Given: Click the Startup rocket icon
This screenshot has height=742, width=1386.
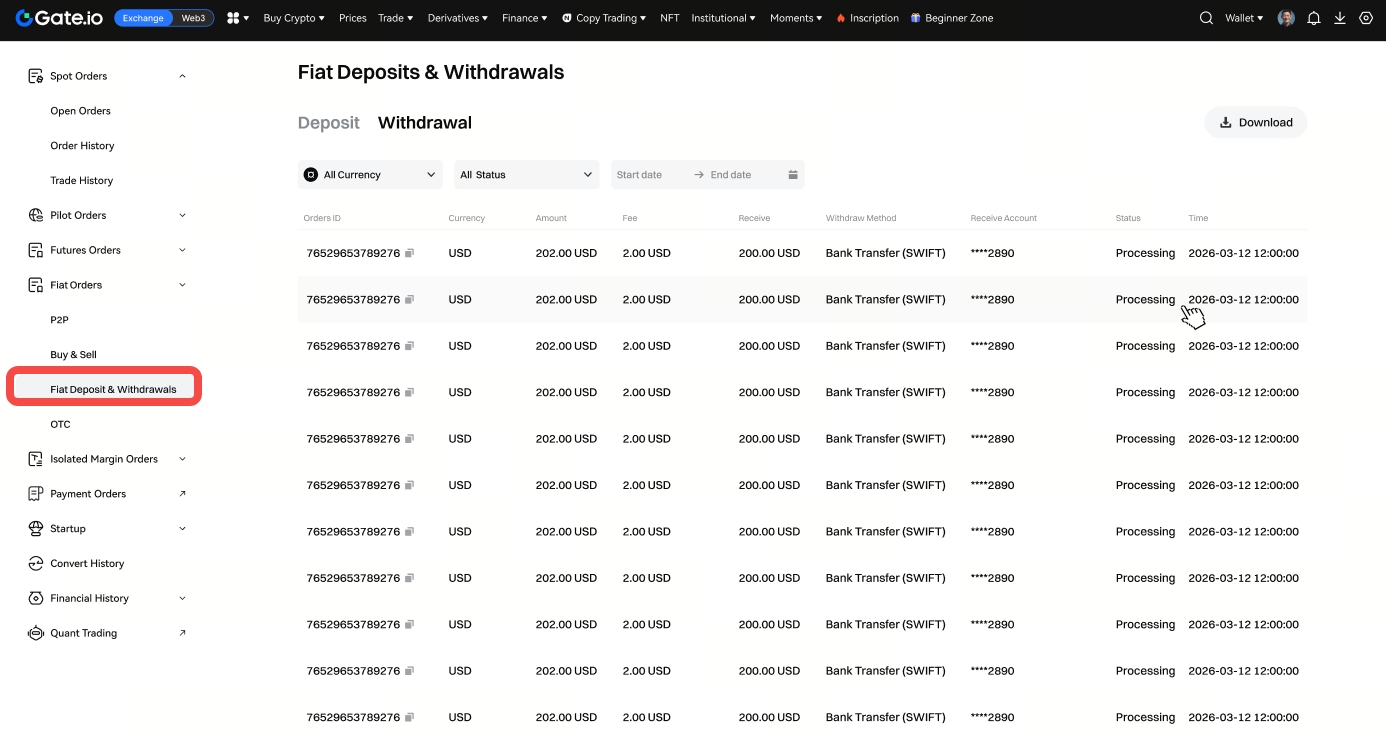Looking at the screenshot, I should tap(35, 528).
